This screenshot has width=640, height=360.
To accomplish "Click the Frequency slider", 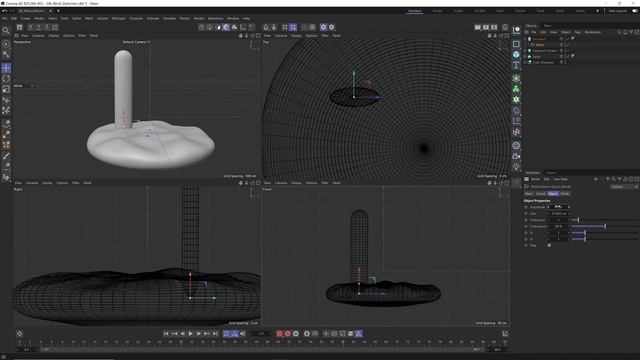I will pyautogui.click(x=605, y=220).
